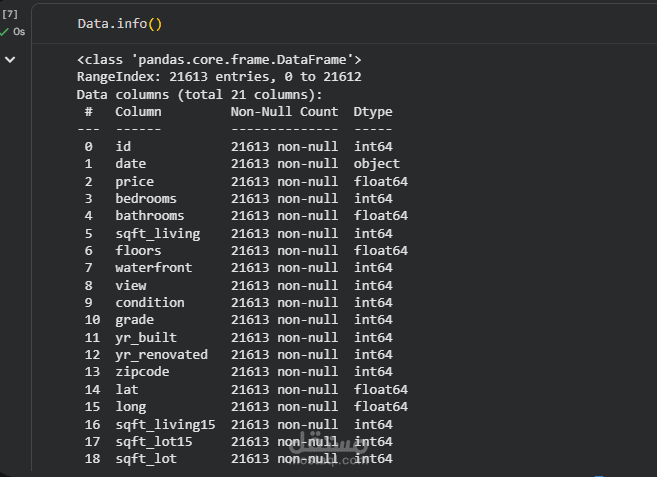Click the 'price' column name

(135, 181)
